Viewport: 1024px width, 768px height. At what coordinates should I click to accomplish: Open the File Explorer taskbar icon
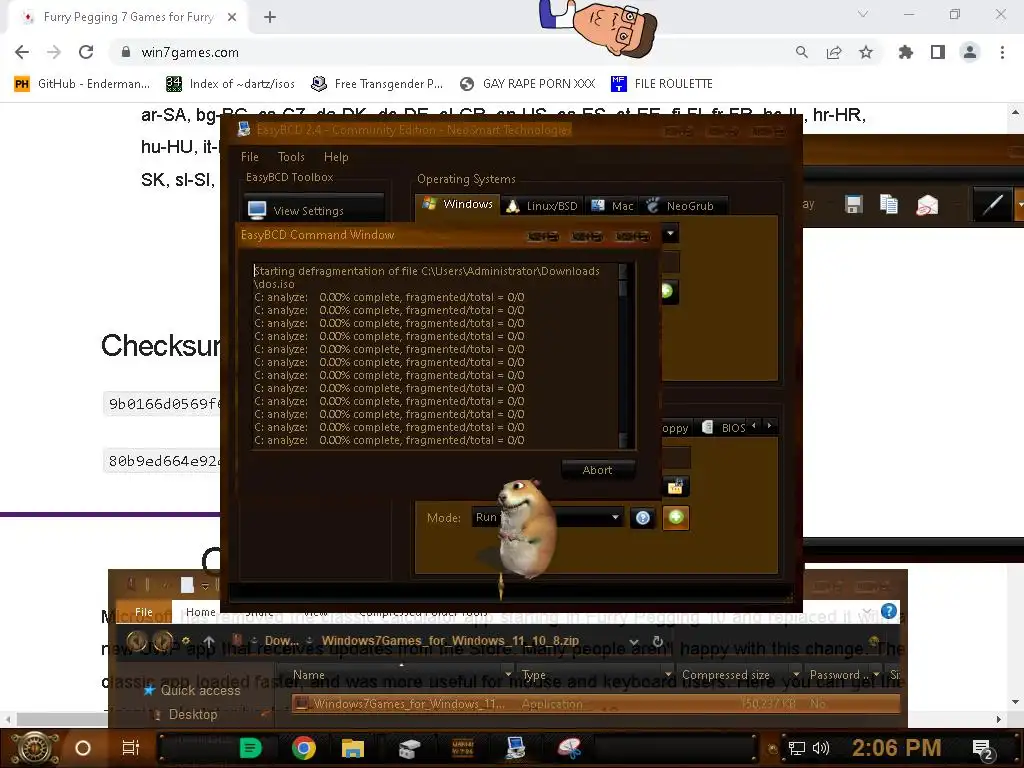[x=353, y=748]
